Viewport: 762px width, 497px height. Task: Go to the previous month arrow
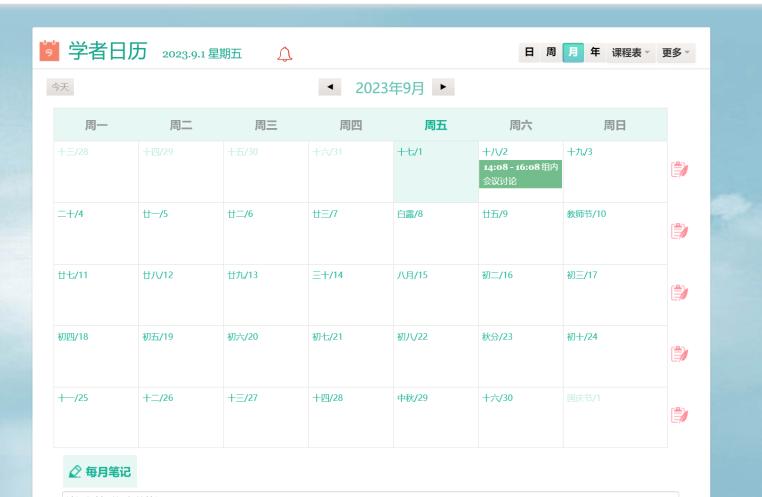(x=328, y=88)
